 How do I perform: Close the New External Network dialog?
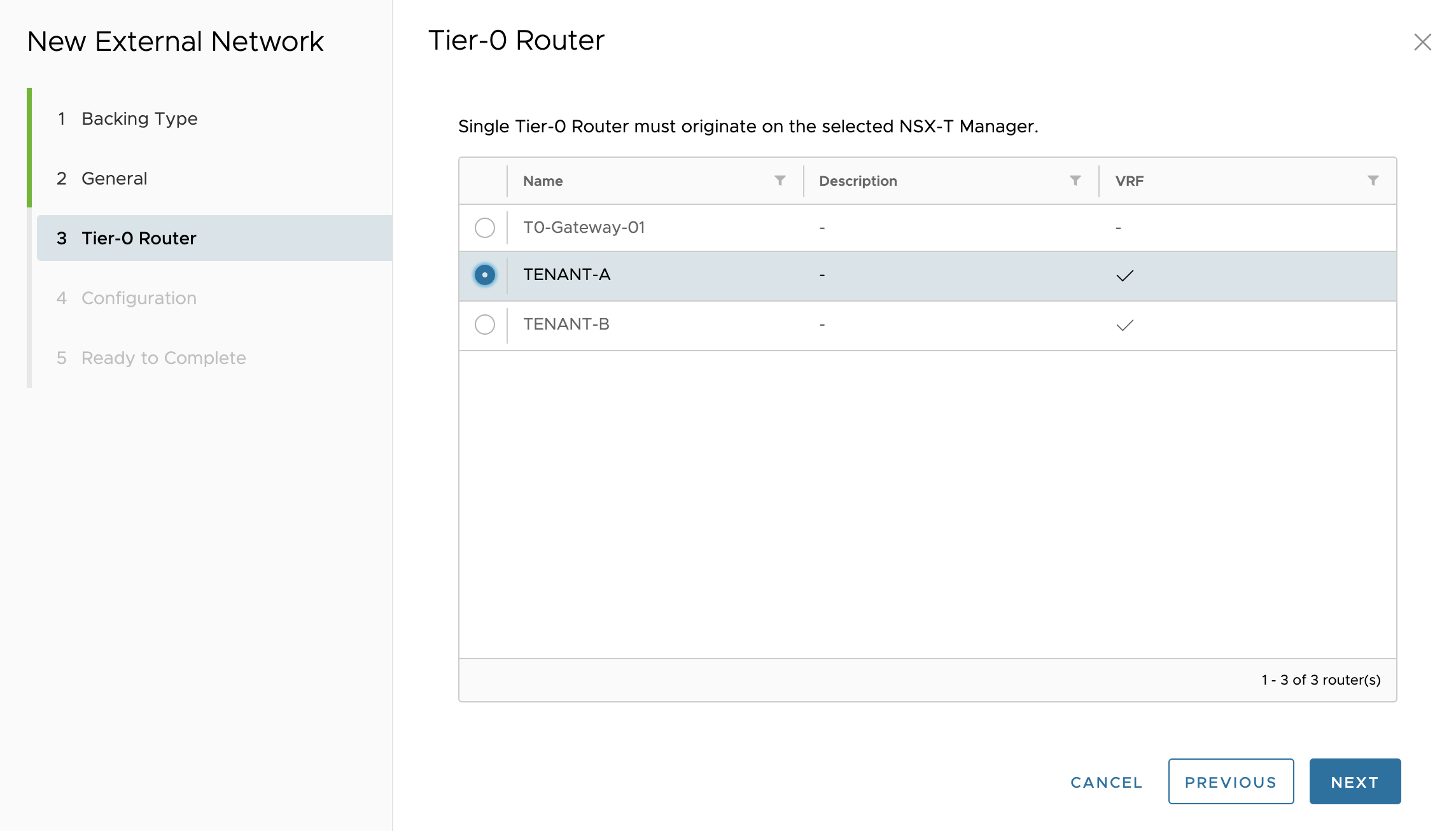pos(1422,43)
